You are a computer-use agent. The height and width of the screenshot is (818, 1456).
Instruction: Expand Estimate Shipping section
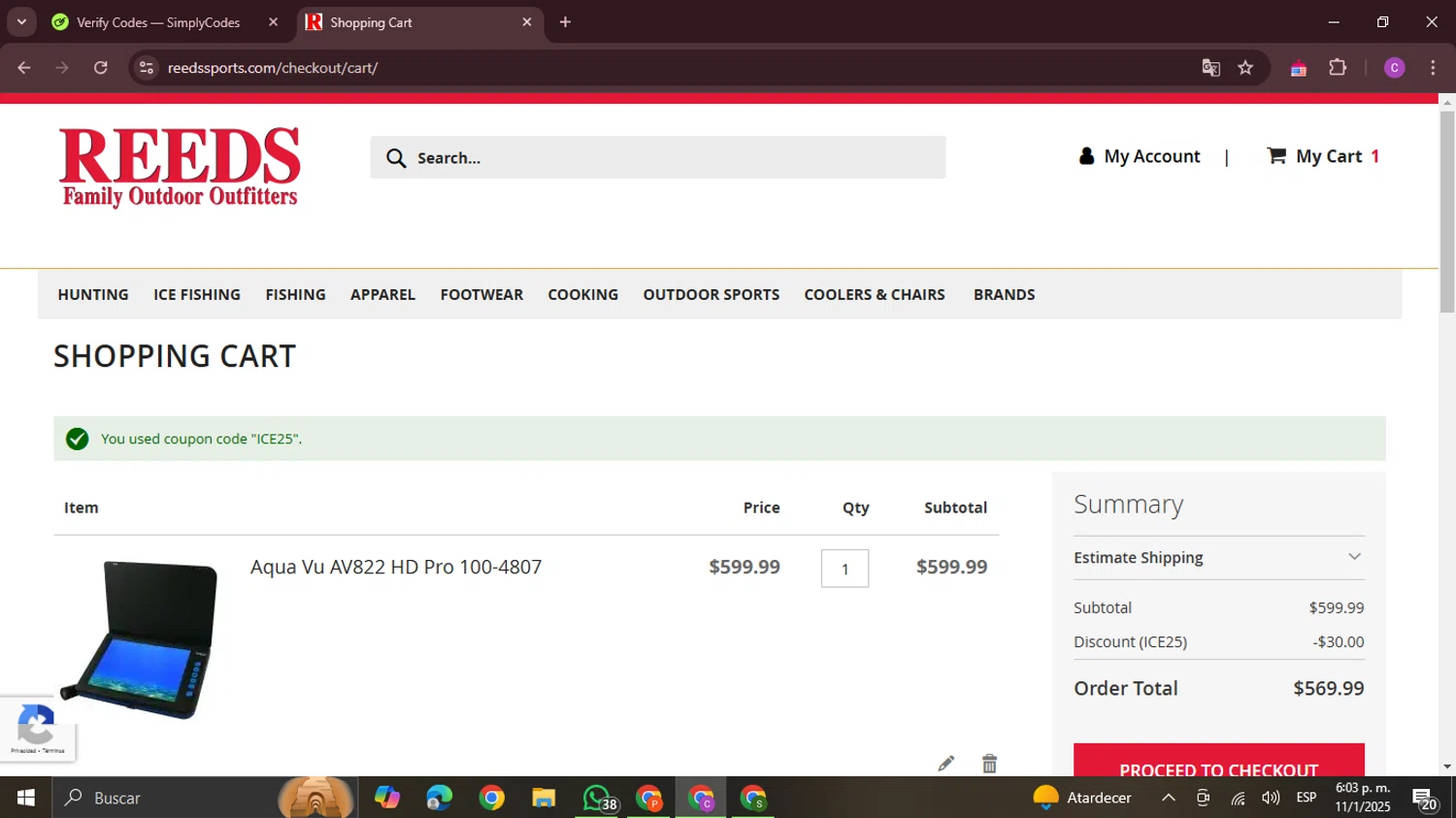[x=1219, y=558]
